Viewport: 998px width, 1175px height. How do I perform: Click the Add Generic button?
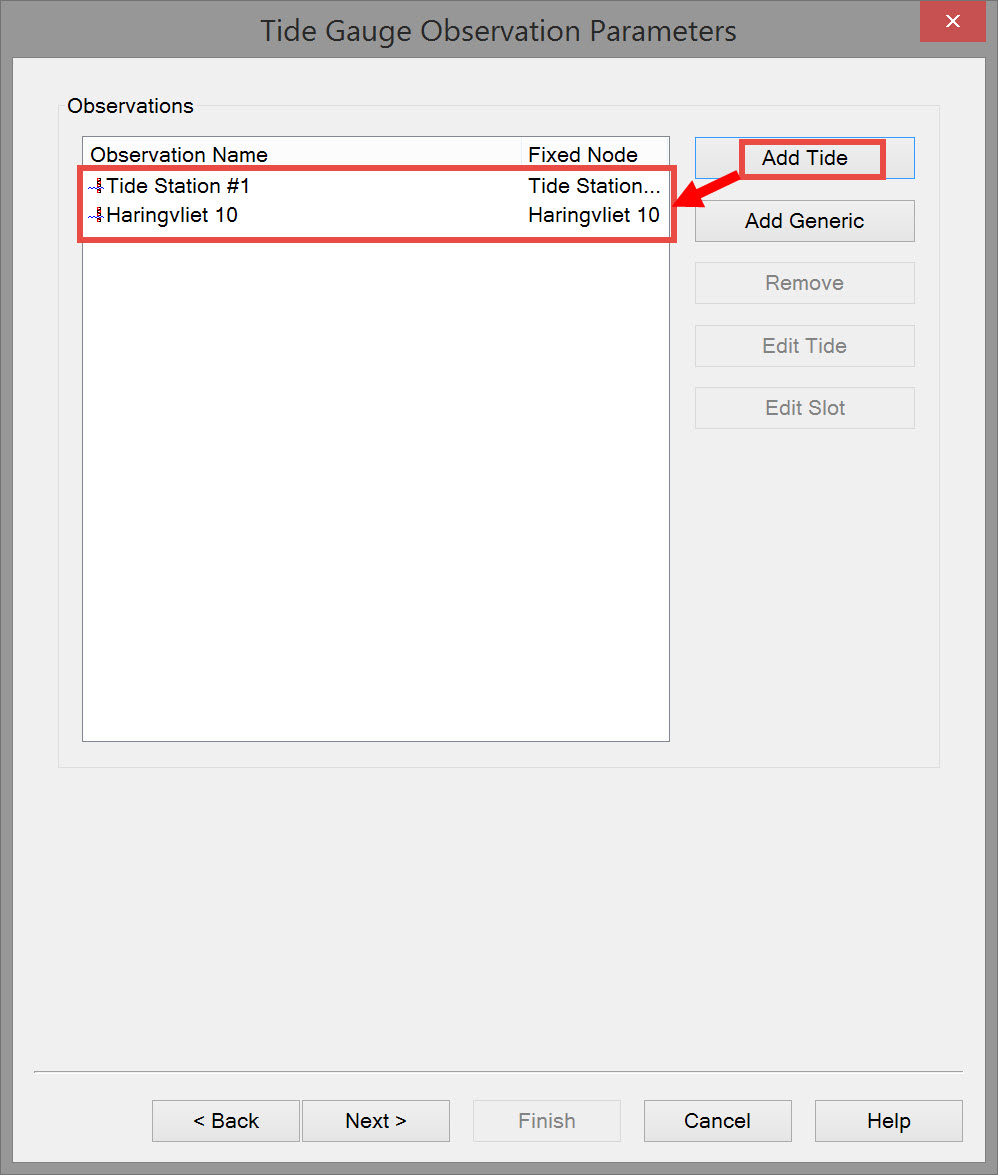pyautogui.click(x=804, y=221)
